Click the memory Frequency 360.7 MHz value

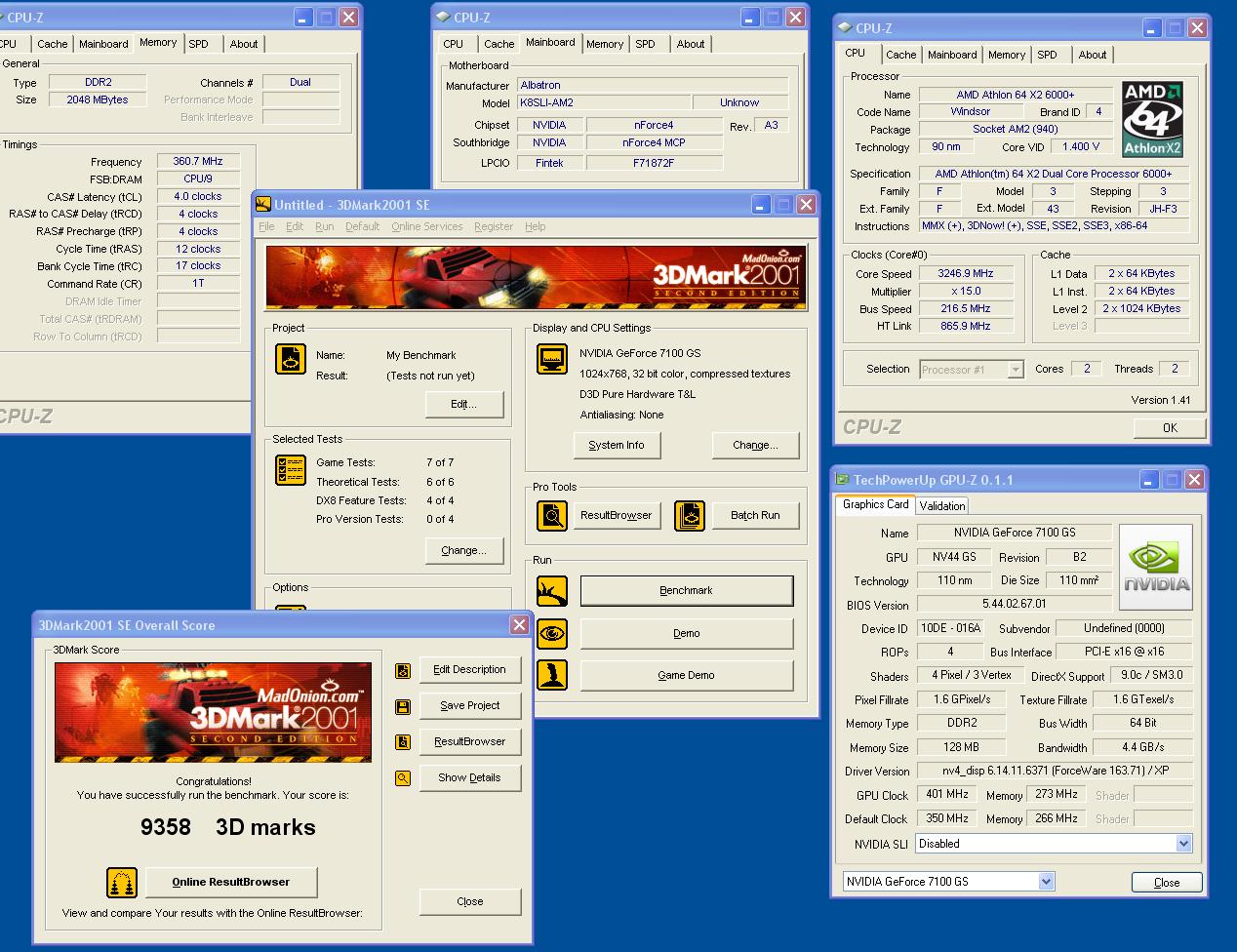pyautogui.click(x=198, y=162)
